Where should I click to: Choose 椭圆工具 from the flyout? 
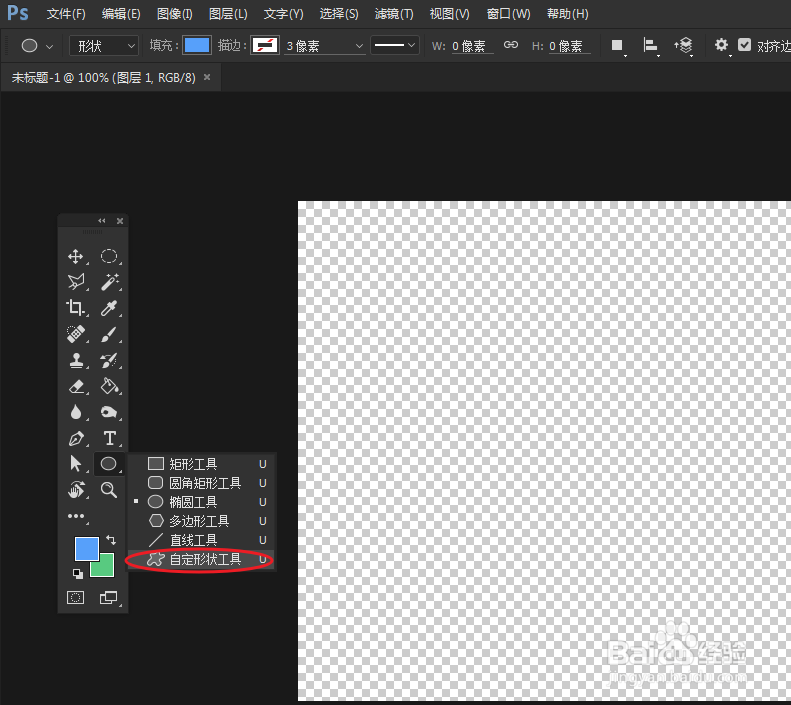click(x=201, y=502)
